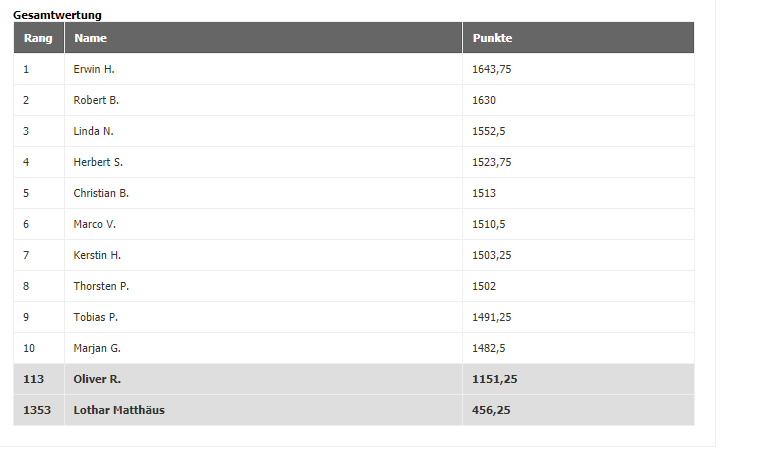Select the Thorsten P. row
Viewport: 769px width, 462px height.
[x=354, y=286]
